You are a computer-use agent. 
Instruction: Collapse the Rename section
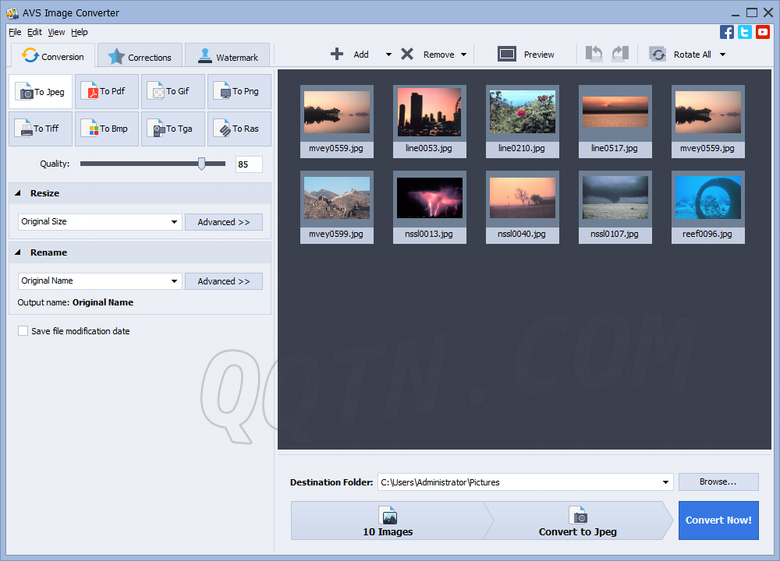(18, 252)
